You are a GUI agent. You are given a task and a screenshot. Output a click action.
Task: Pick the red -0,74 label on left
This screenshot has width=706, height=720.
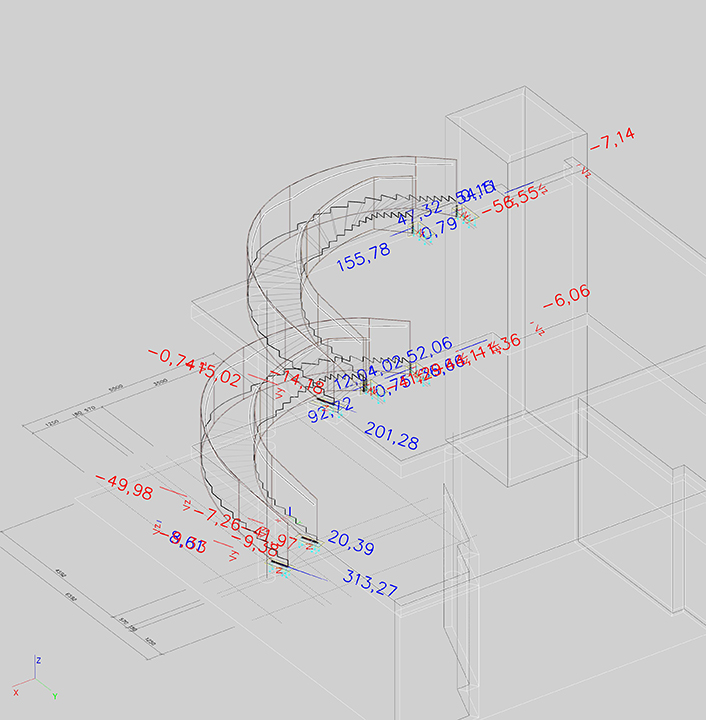coord(167,358)
